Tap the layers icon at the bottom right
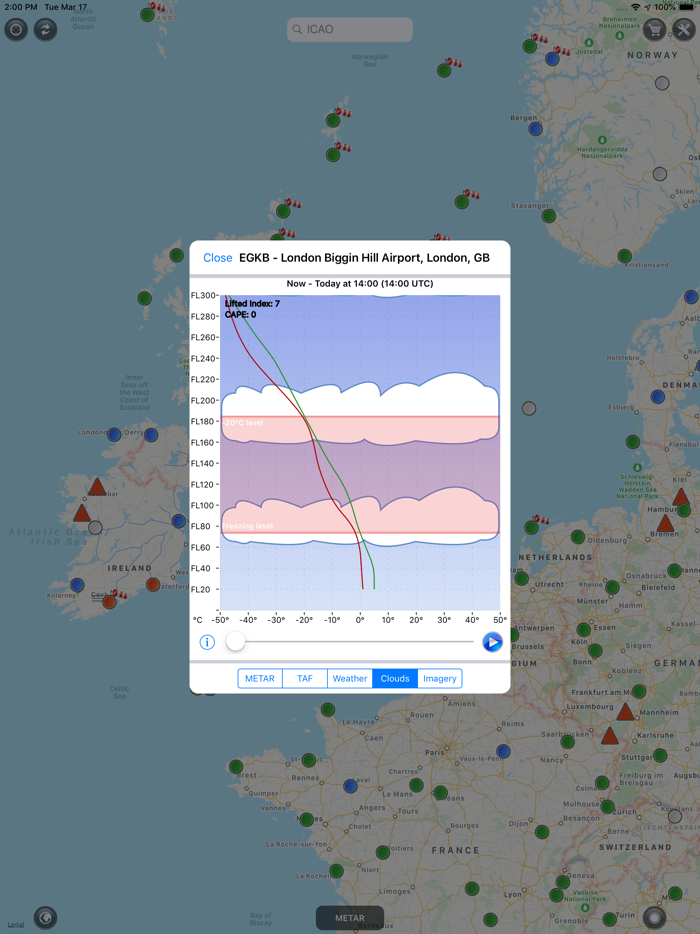Image resolution: width=700 pixels, height=934 pixels. tap(654, 917)
